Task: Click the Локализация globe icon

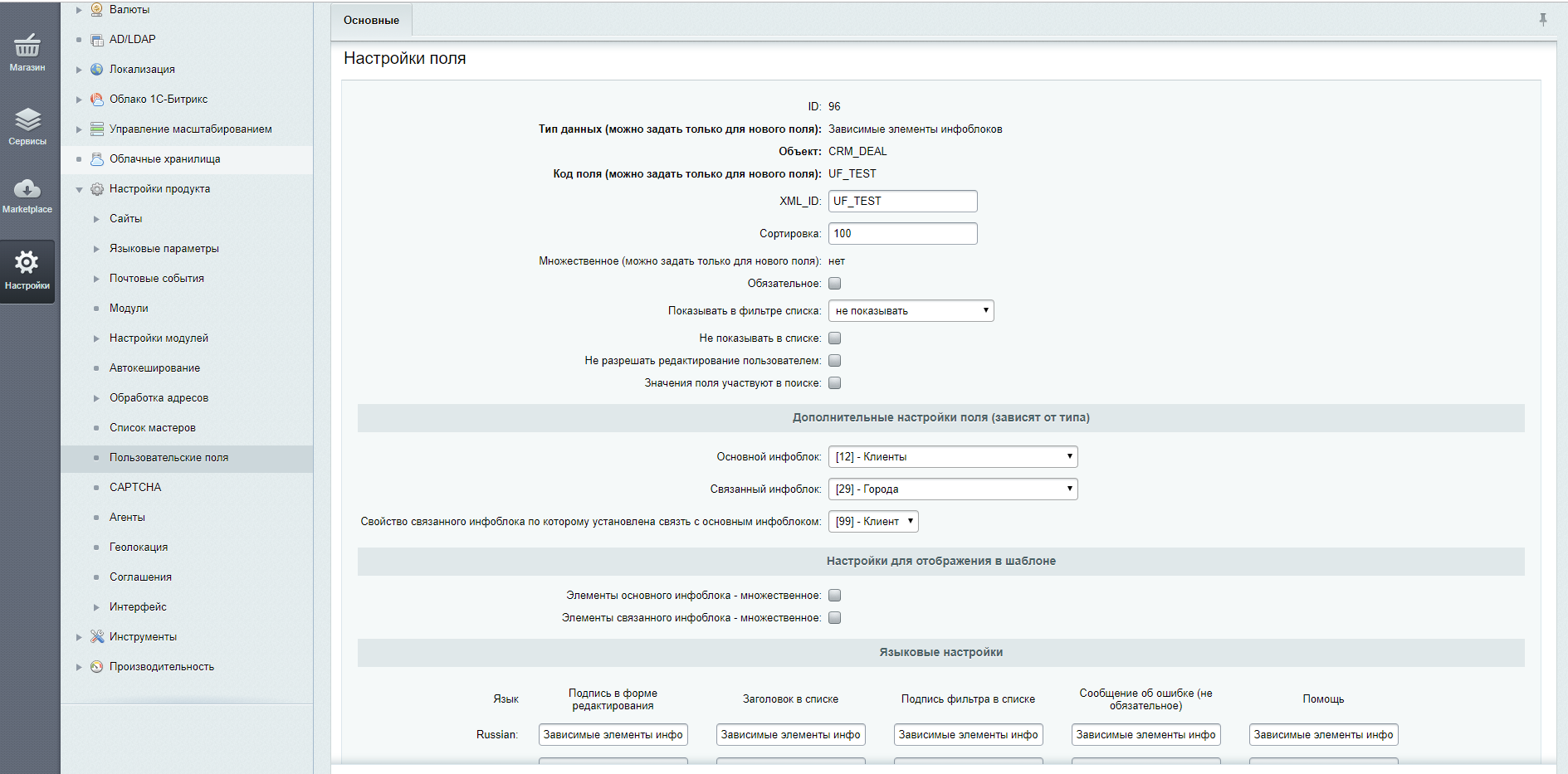Action: tap(97, 70)
